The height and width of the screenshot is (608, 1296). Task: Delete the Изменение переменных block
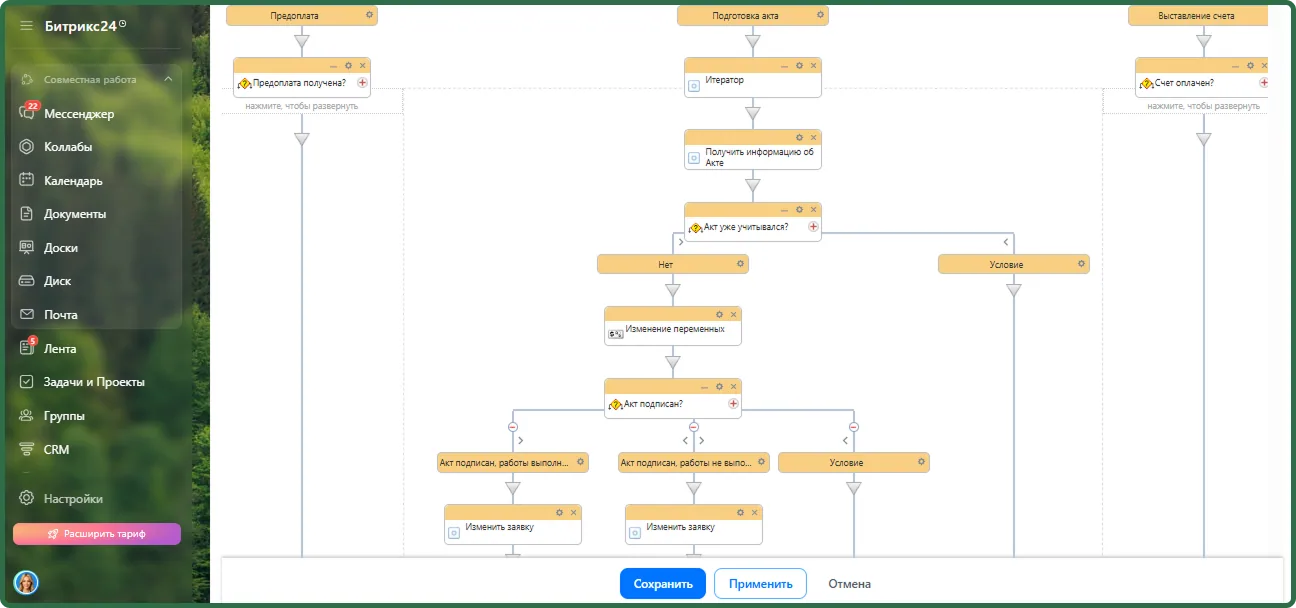[x=733, y=314]
